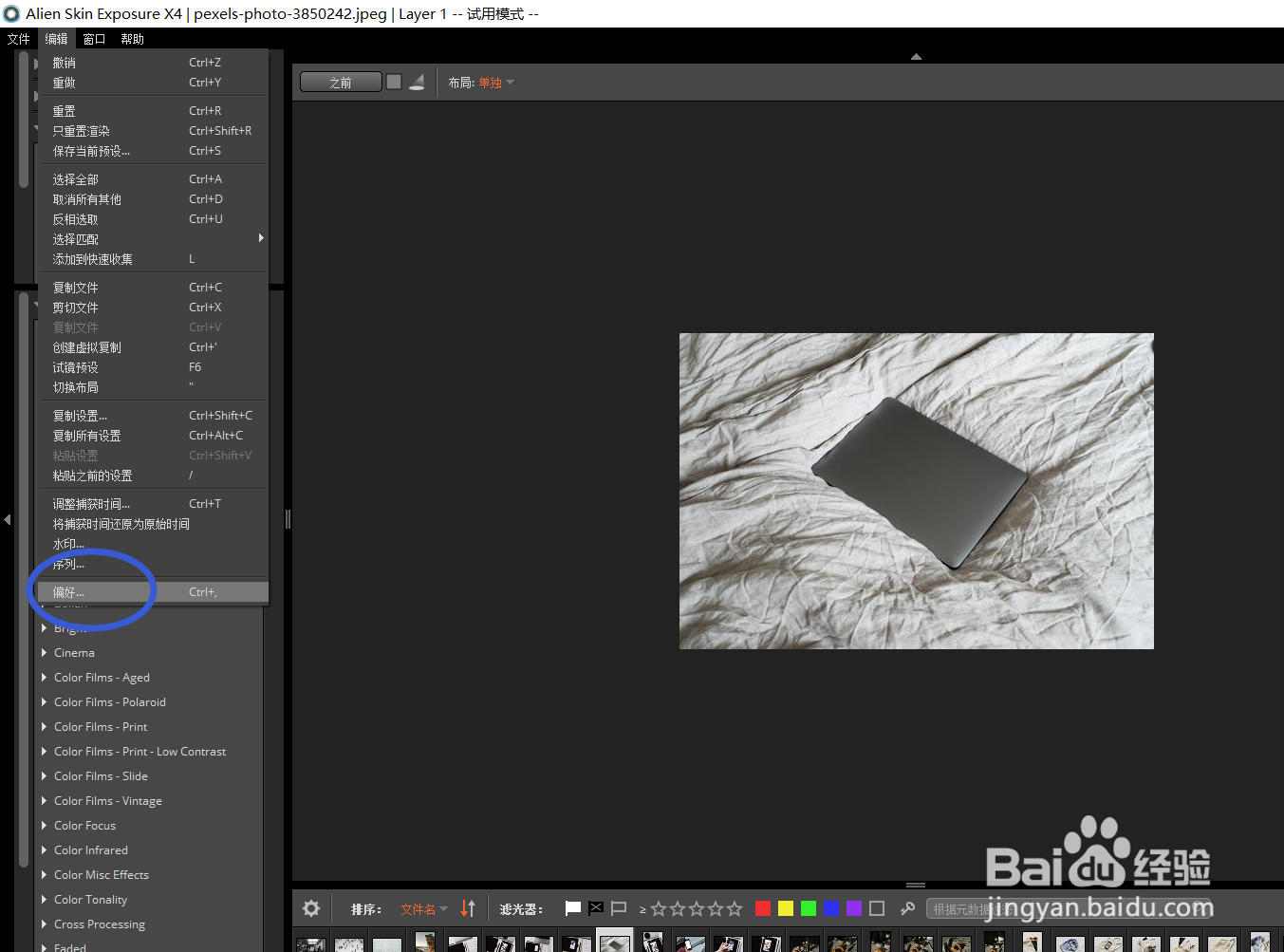Viewport: 1284px width, 952px height.
Task: Open 水印... menu item
Action: (x=153, y=544)
